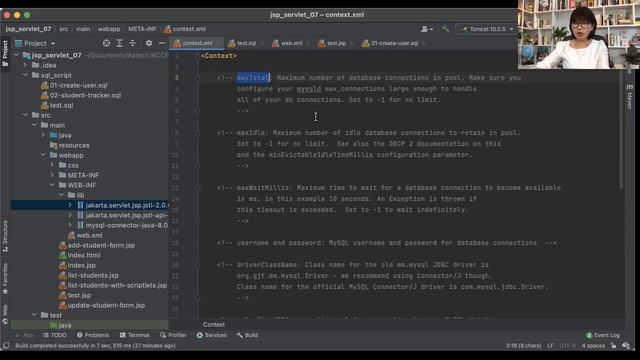Click webapp in the navigation breadcrumb
640x360 pixels.
click(x=109, y=29)
